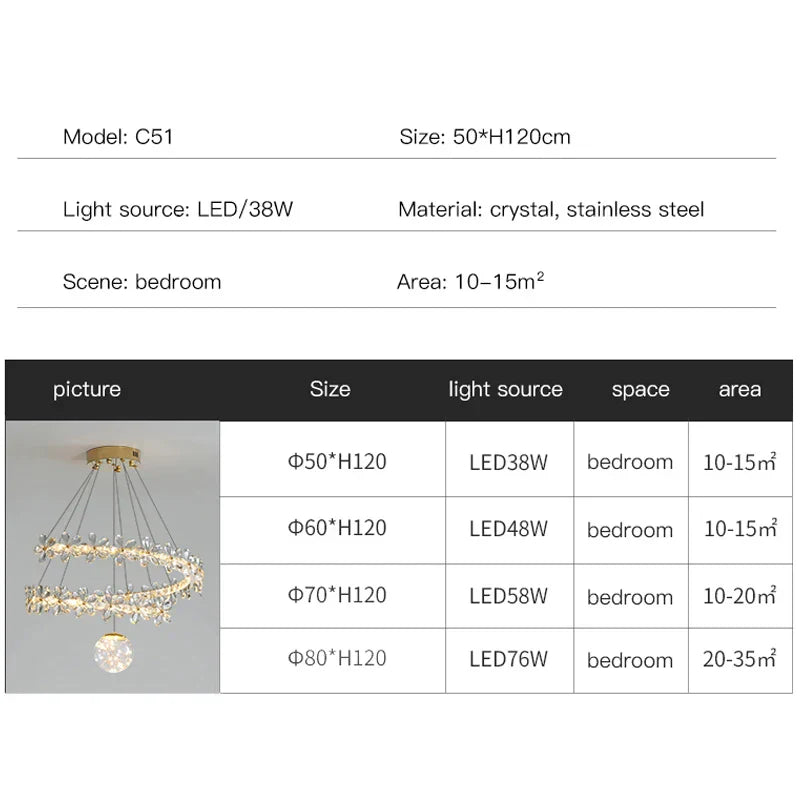Screen dimensions: 800x800
Task: Click the 10-20m² area cell
Action: [x=740, y=596]
